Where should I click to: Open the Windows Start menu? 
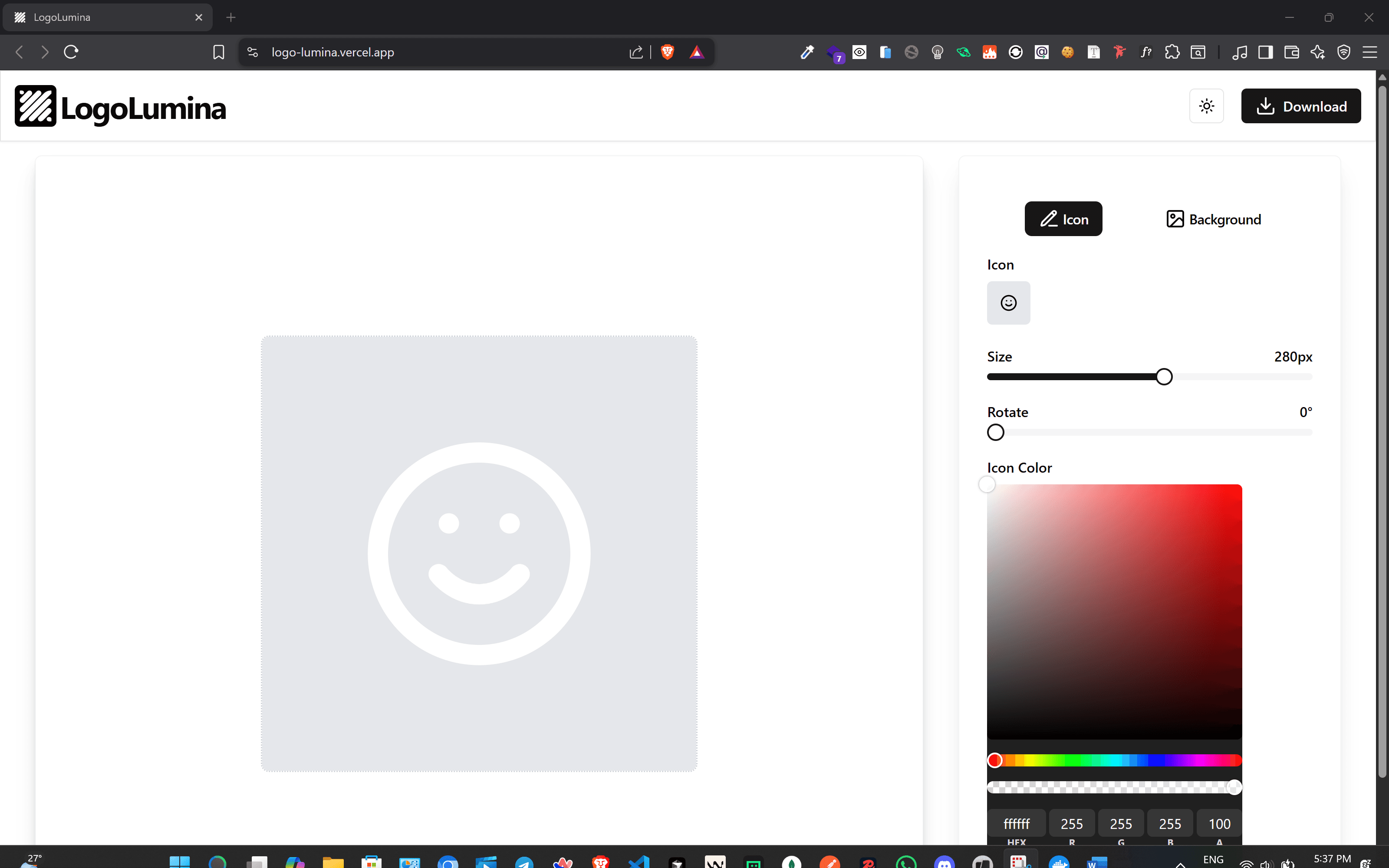[x=180, y=861]
